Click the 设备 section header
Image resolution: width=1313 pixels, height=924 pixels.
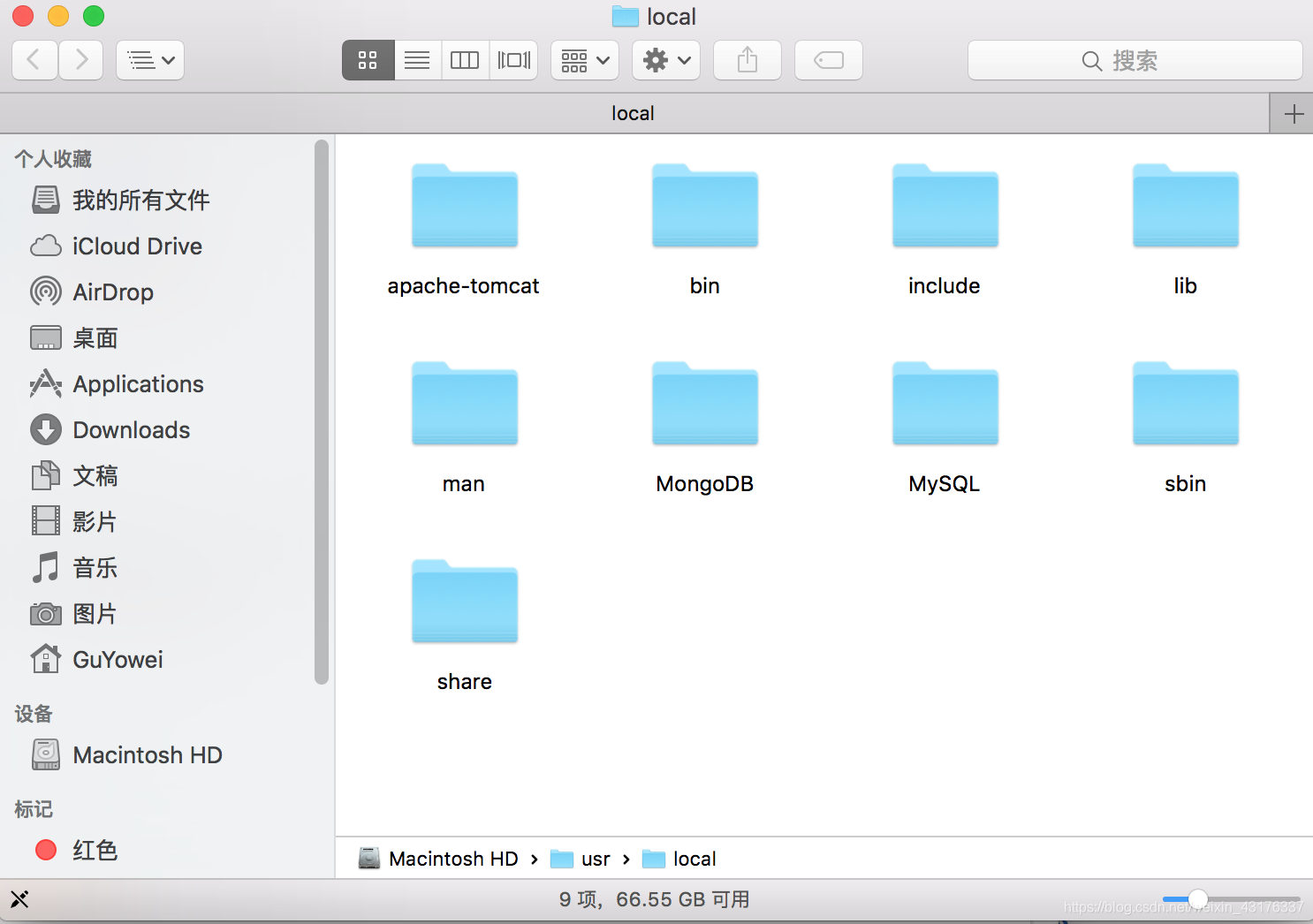pyautogui.click(x=34, y=714)
